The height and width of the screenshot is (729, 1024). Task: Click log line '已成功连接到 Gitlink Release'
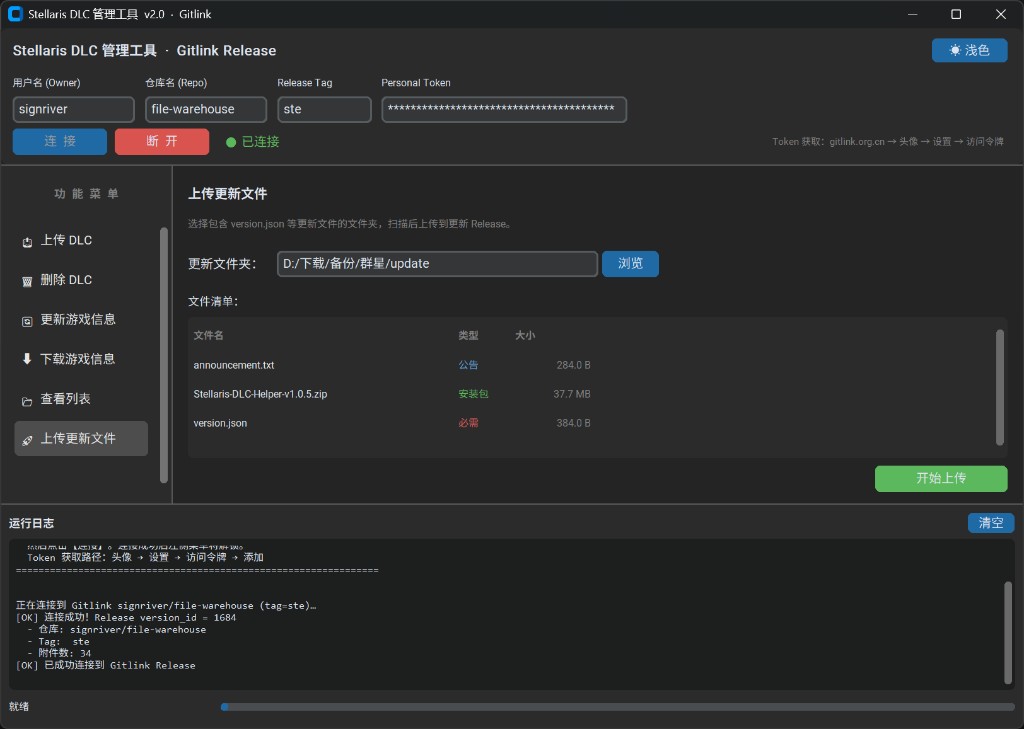click(x=120, y=665)
